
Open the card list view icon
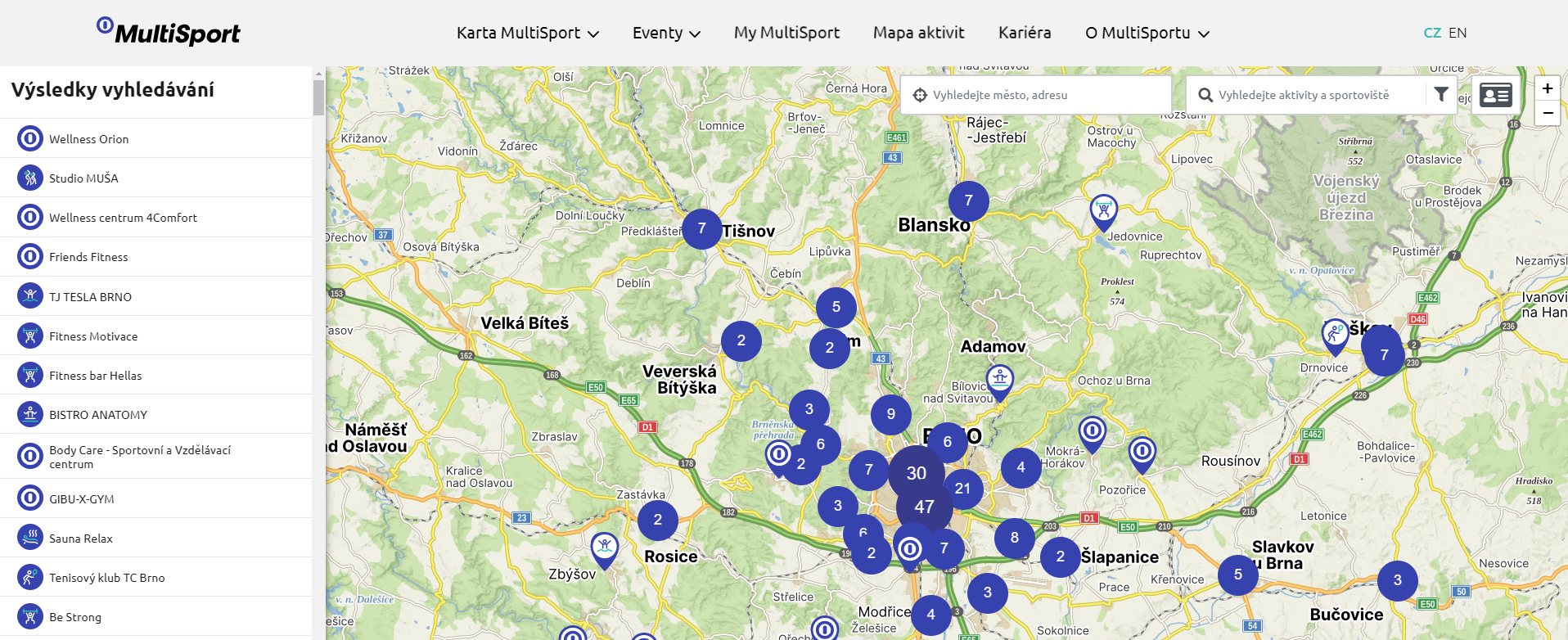(x=1495, y=96)
